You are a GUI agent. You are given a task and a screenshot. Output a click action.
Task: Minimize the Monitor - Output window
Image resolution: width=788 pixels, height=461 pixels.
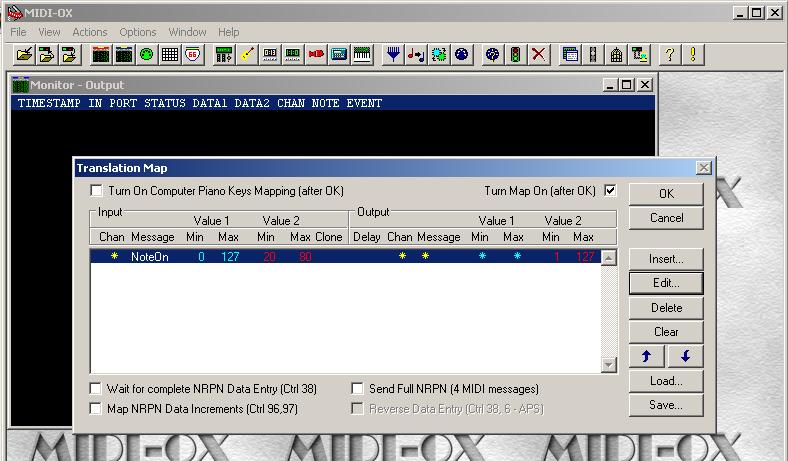(x=610, y=85)
